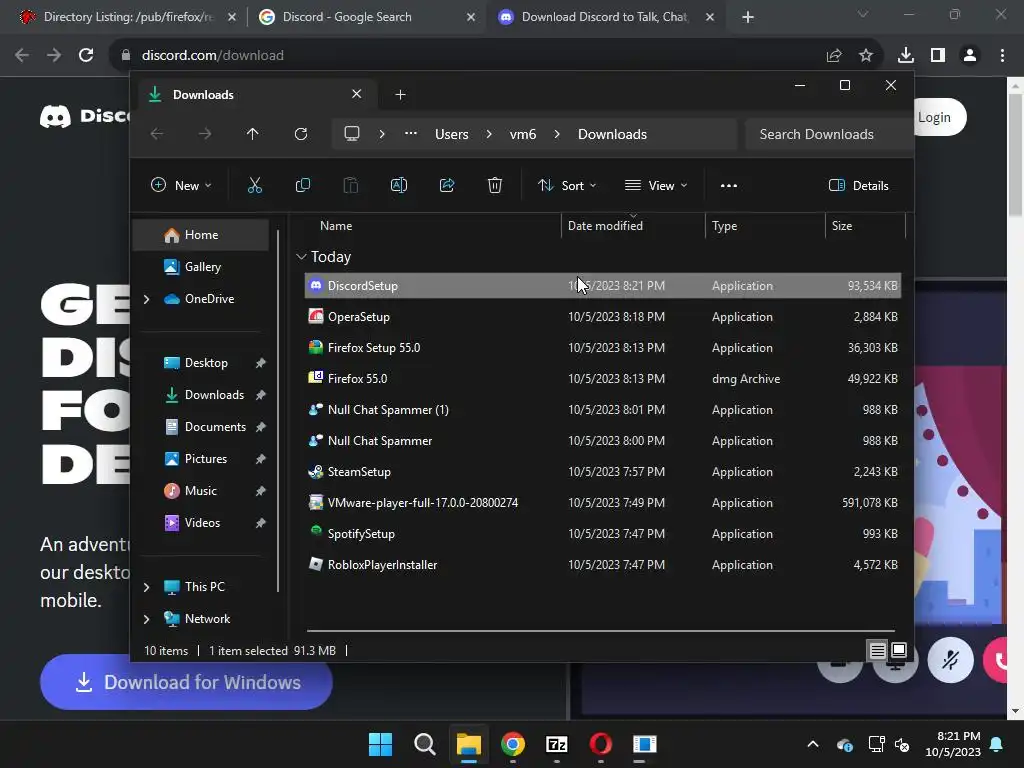Click the PC monitor icon in address bar
The image size is (1024, 768).
coord(352,134)
